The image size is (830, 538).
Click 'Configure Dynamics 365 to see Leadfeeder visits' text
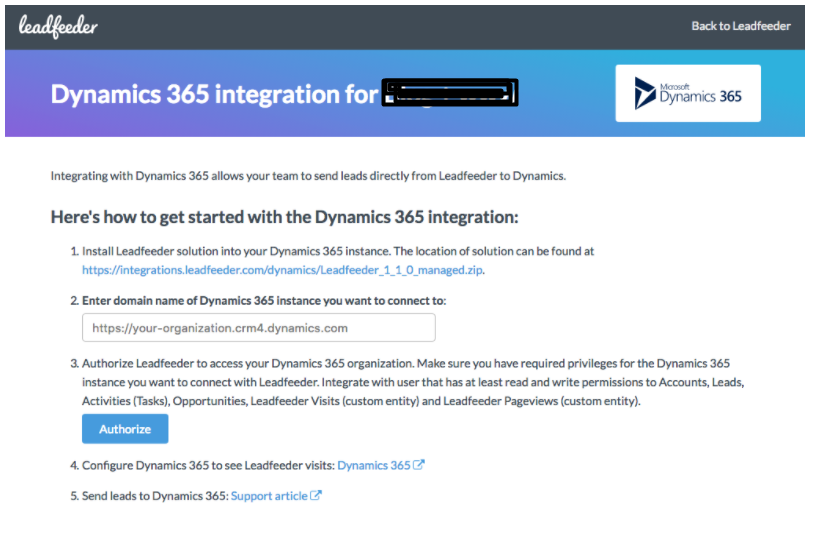click(209, 465)
